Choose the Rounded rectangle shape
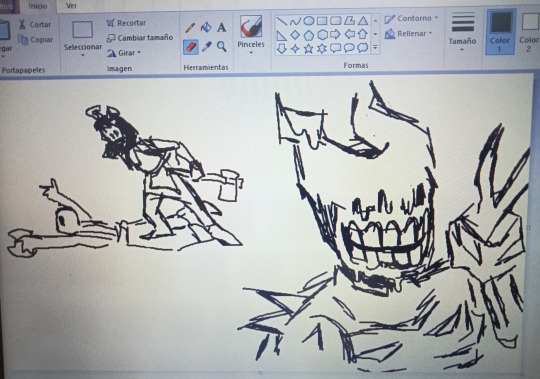540x379 pixels. (x=335, y=21)
